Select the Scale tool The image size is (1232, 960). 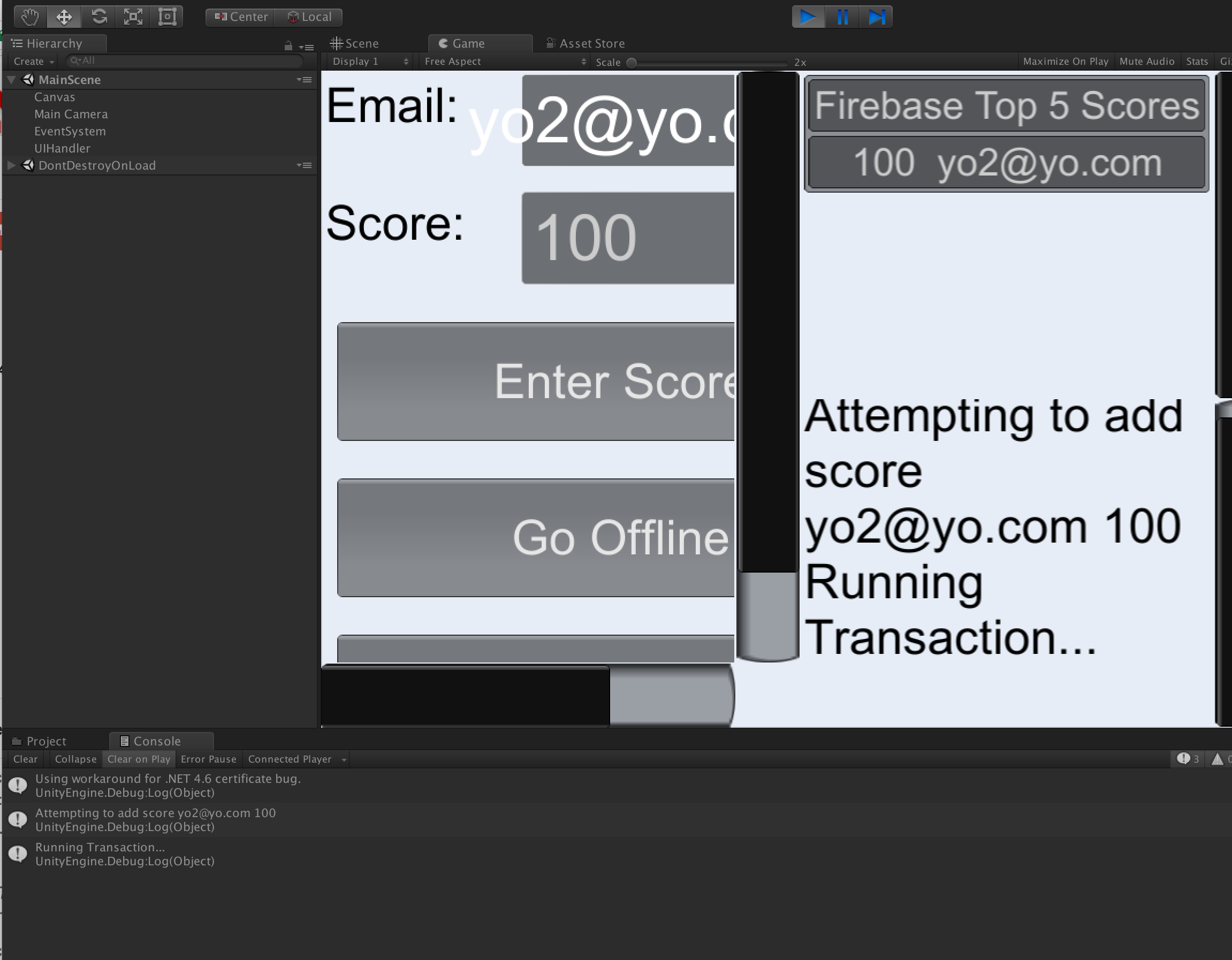point(133,17)
